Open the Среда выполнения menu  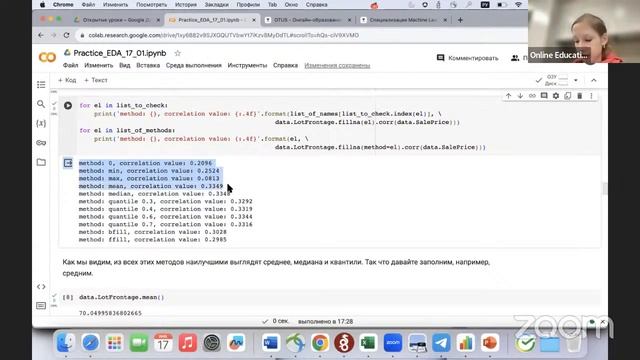click(193, 65)
